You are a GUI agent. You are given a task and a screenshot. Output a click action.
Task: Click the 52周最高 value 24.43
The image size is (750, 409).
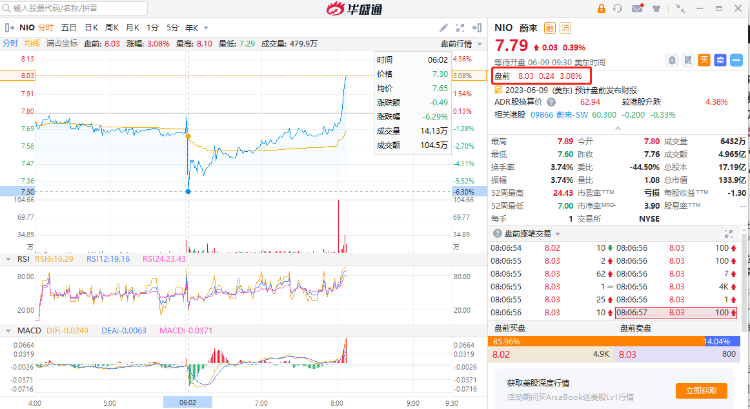[x=563, y=193]
